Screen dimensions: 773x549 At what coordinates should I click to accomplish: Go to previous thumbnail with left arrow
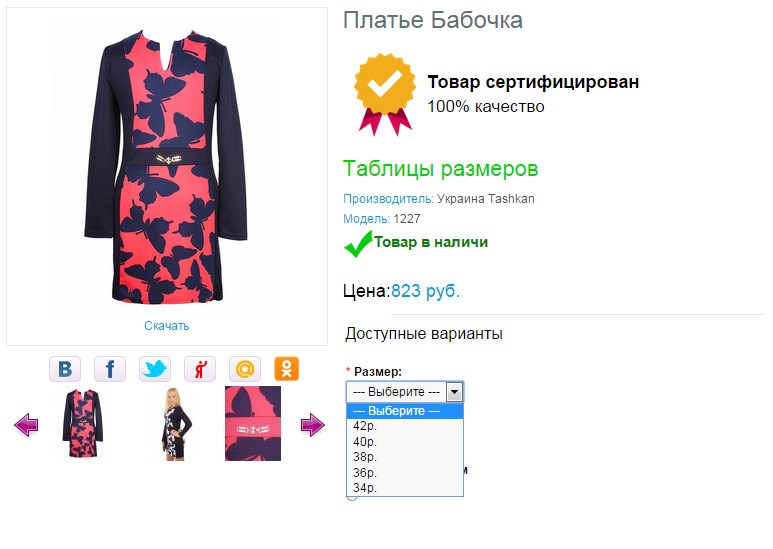tap(26, 425)
